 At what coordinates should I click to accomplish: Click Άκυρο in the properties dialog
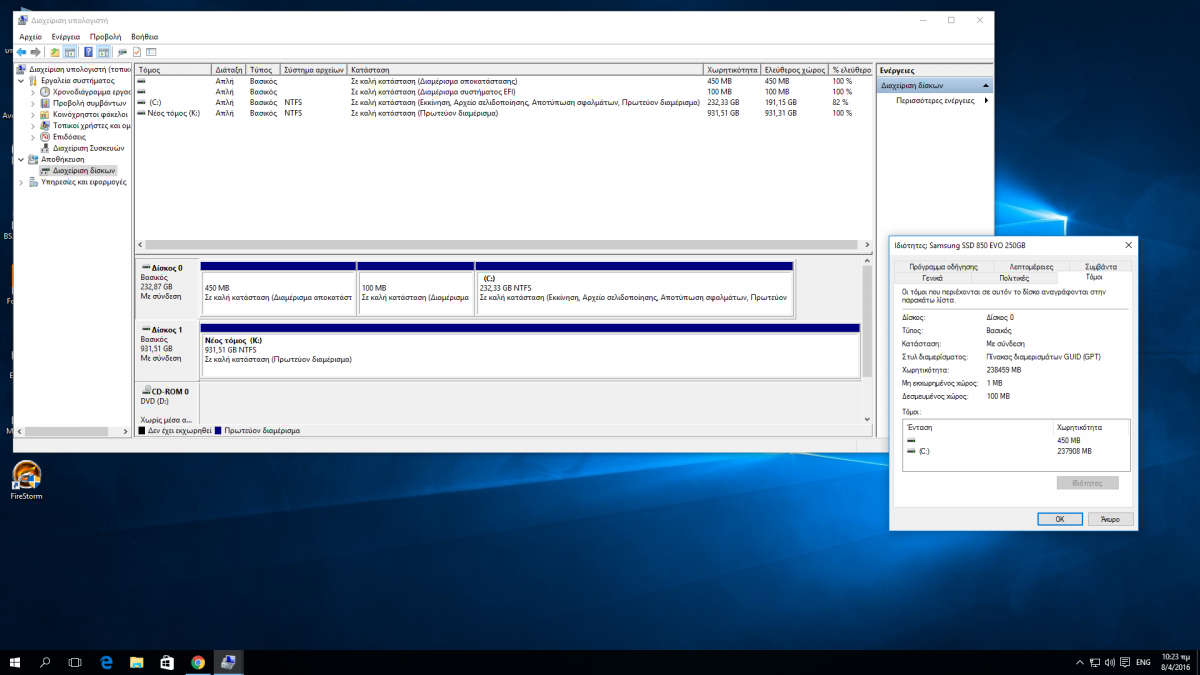click(1110, 519)
